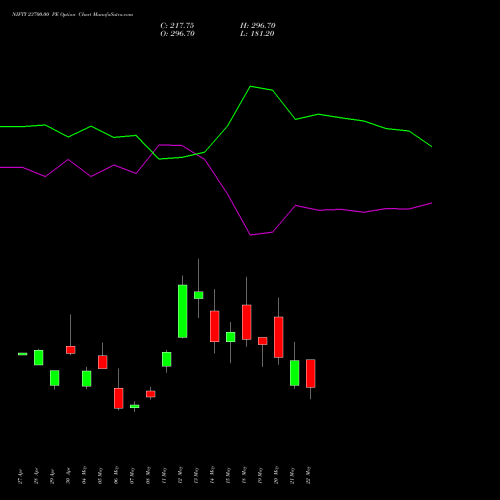This screenshot has height=500, width=500.
Task: Click the '04 May' date label
Action: pos(84,475)
